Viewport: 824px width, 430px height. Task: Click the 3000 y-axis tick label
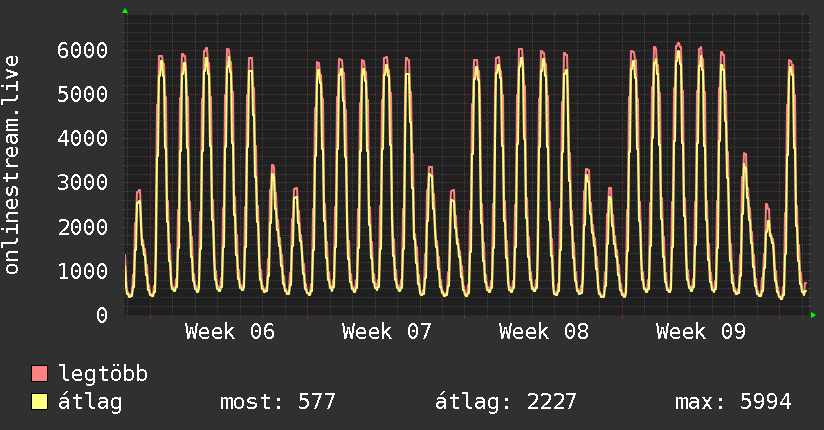click(83, 183)
